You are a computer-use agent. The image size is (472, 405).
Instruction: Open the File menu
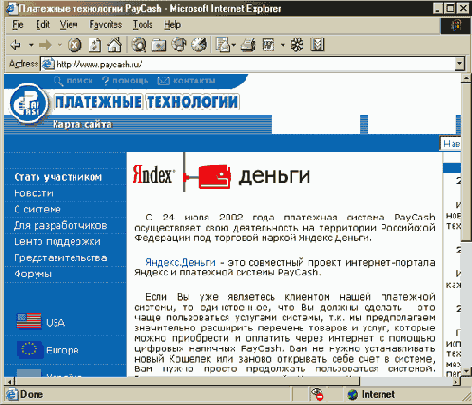pos(18,25)
